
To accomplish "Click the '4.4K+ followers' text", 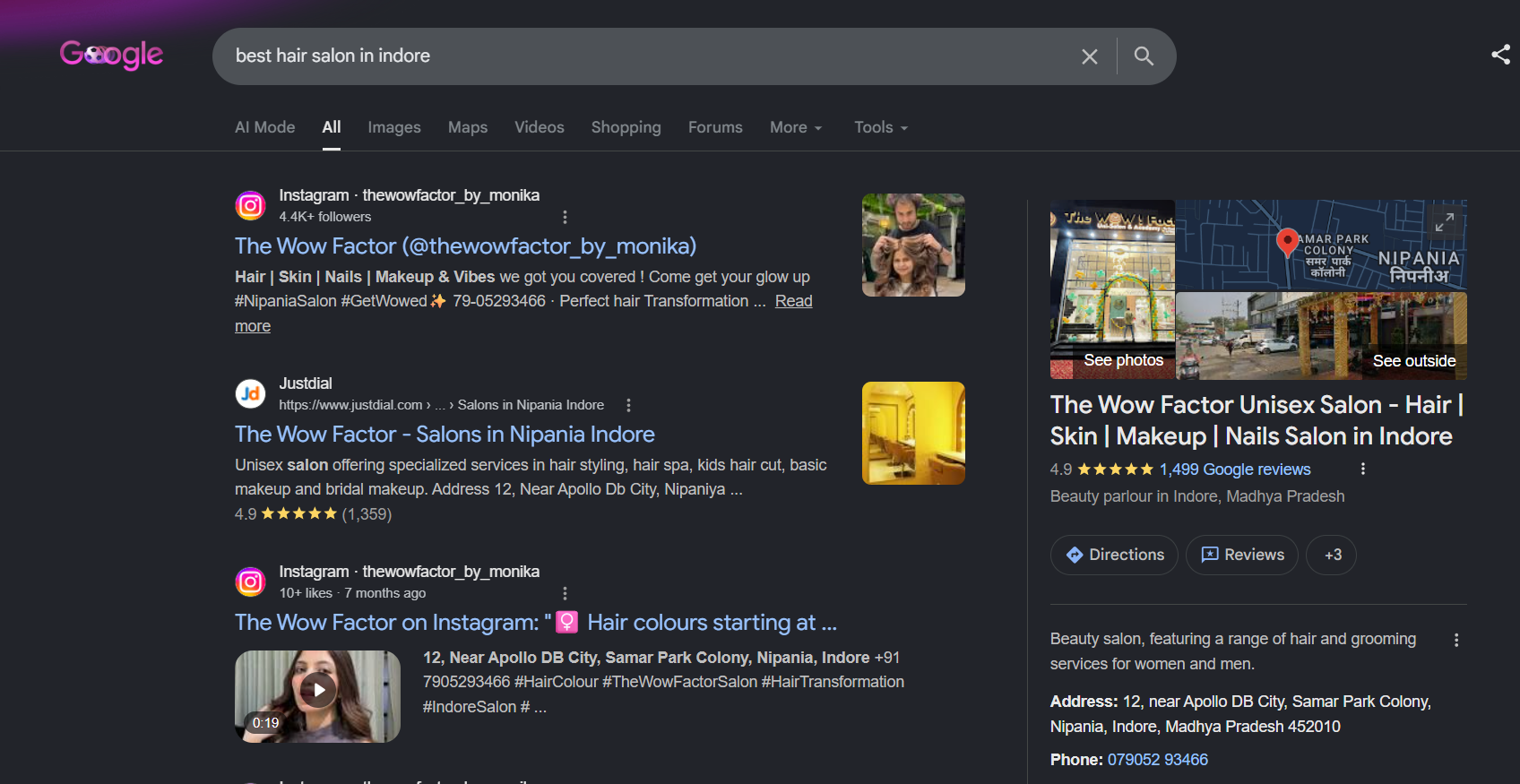I will tap(324, 217).
